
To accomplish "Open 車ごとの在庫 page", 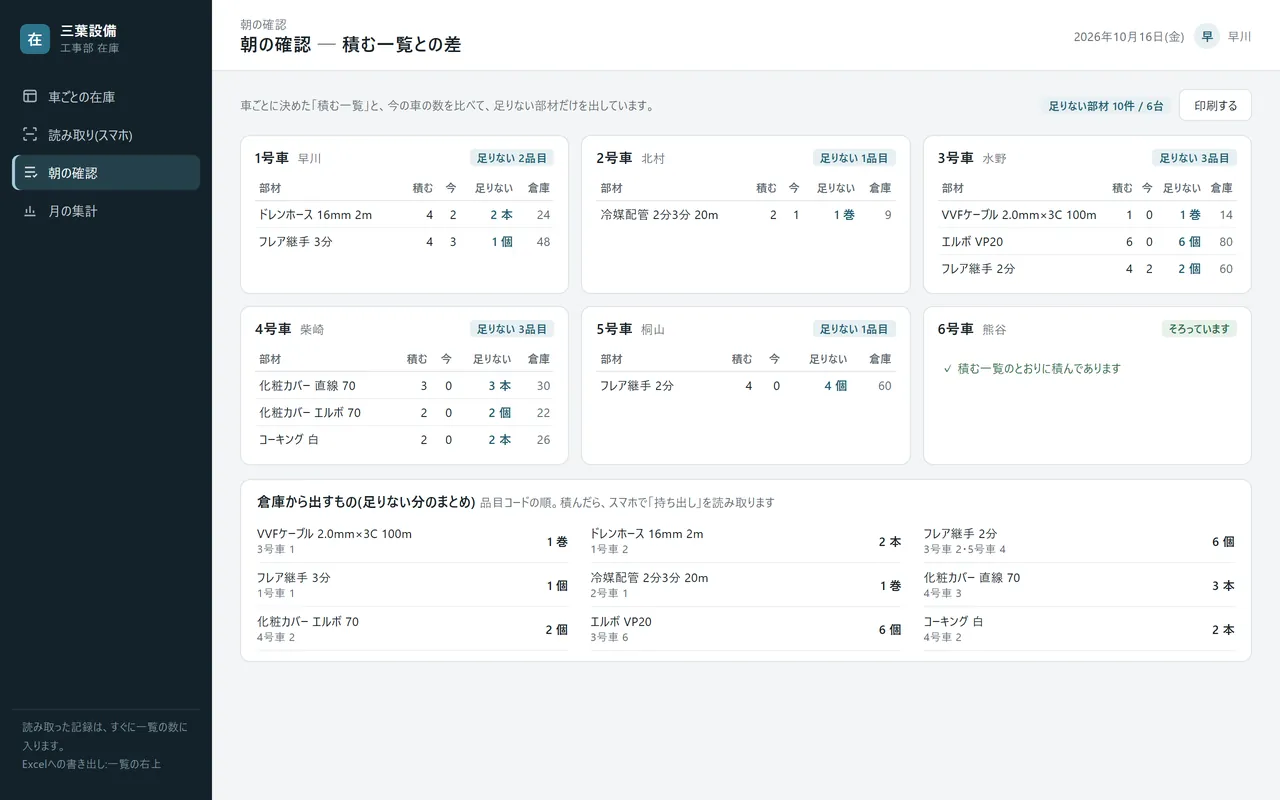I will coord(106,97).
